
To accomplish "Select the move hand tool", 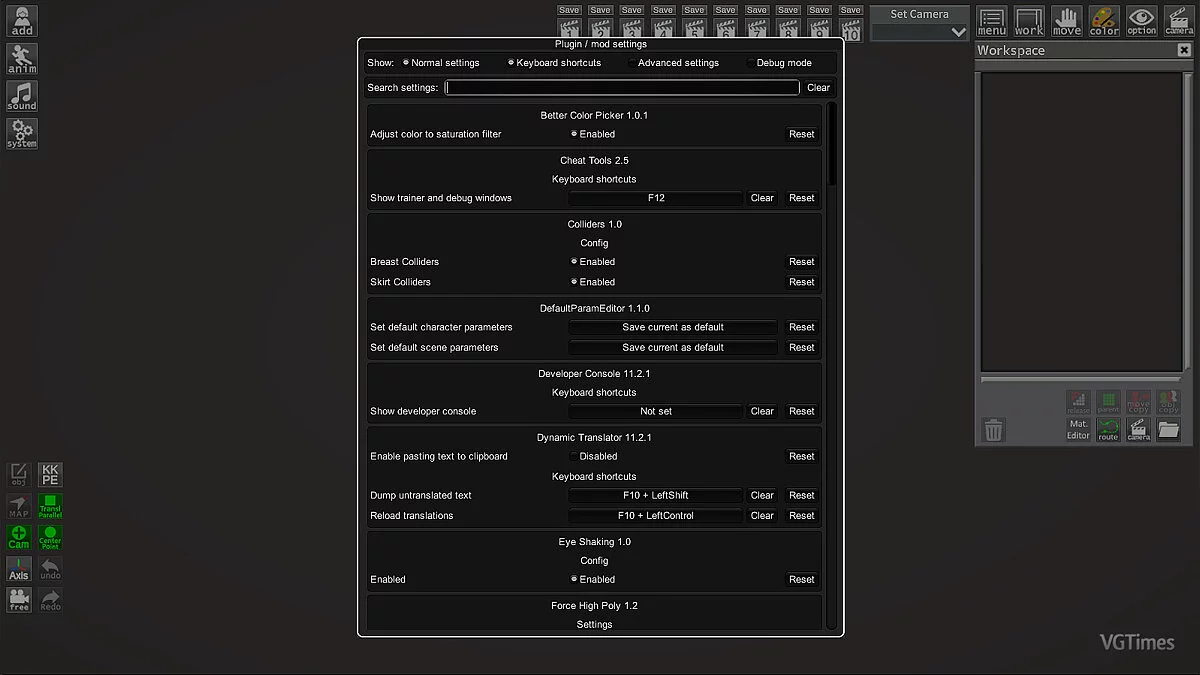I will [x=1067, y=21].
